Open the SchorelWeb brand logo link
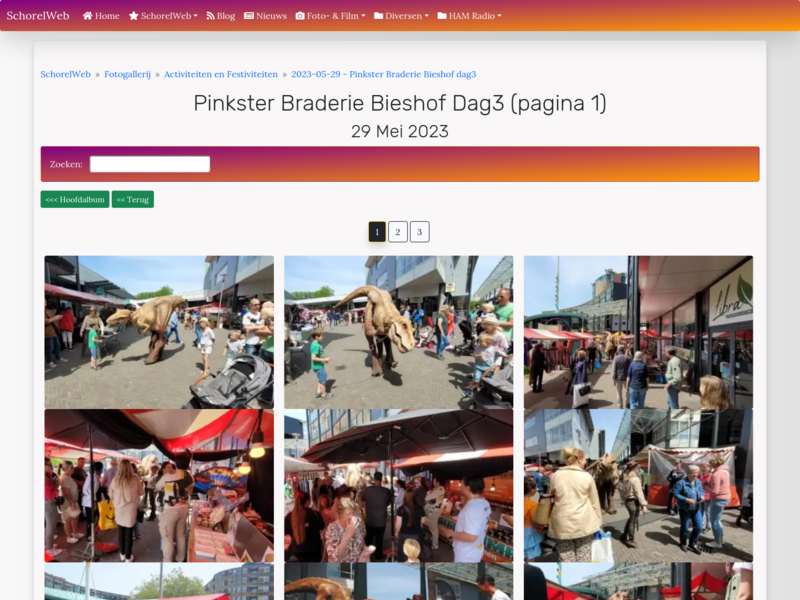Screen dimensions: 800x600 tap(38, 16)
